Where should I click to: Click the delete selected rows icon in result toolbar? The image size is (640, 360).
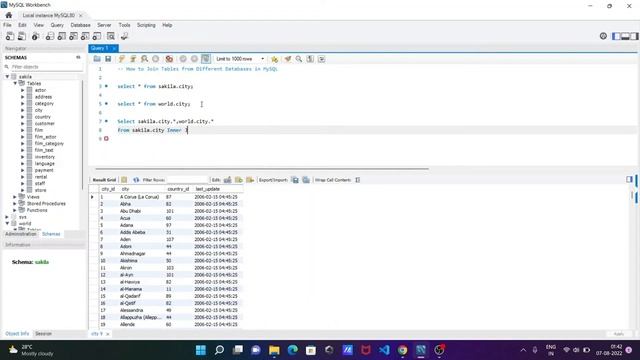pos(250,180)
